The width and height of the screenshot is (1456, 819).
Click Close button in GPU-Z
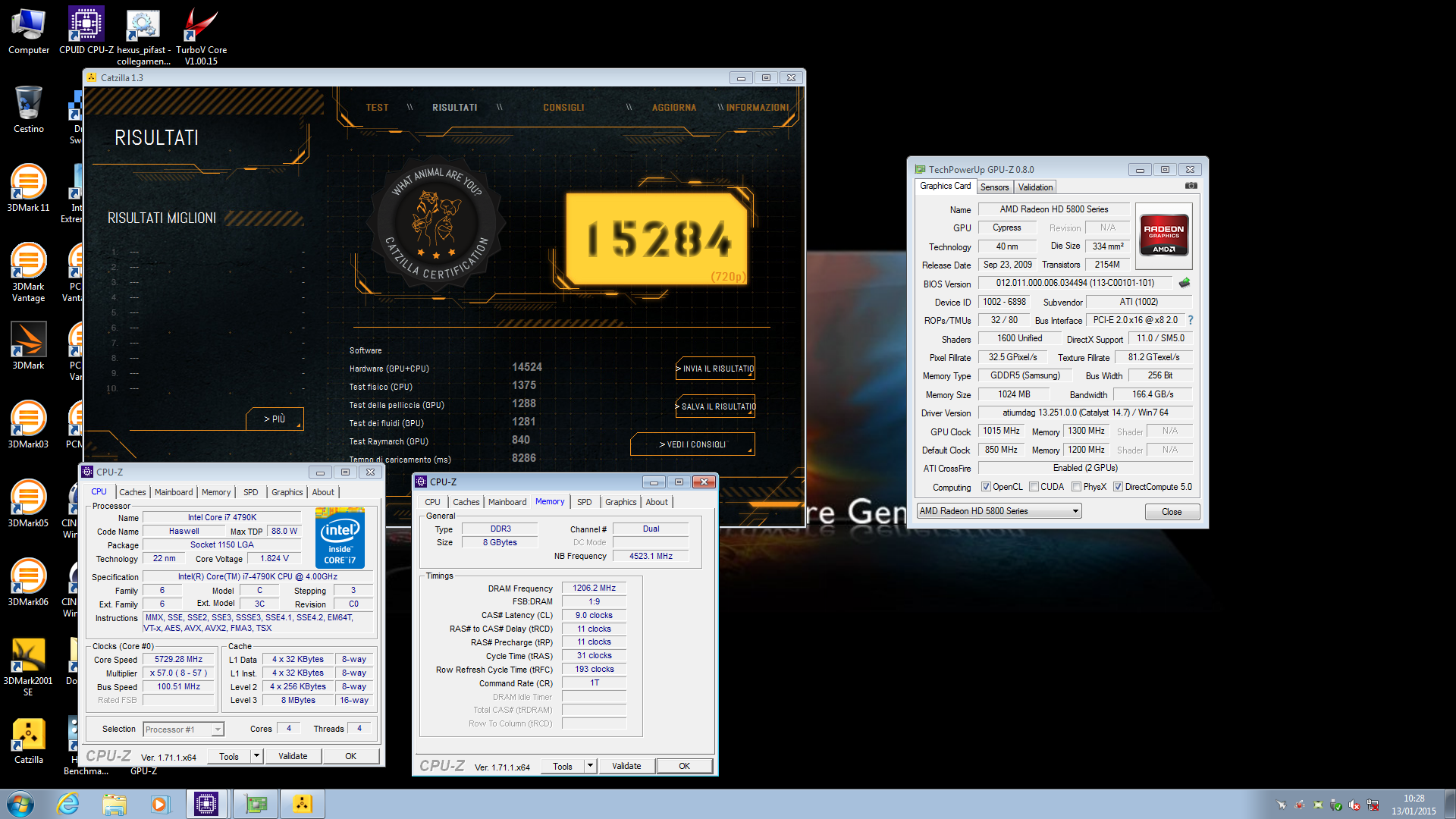(1172, 512)
